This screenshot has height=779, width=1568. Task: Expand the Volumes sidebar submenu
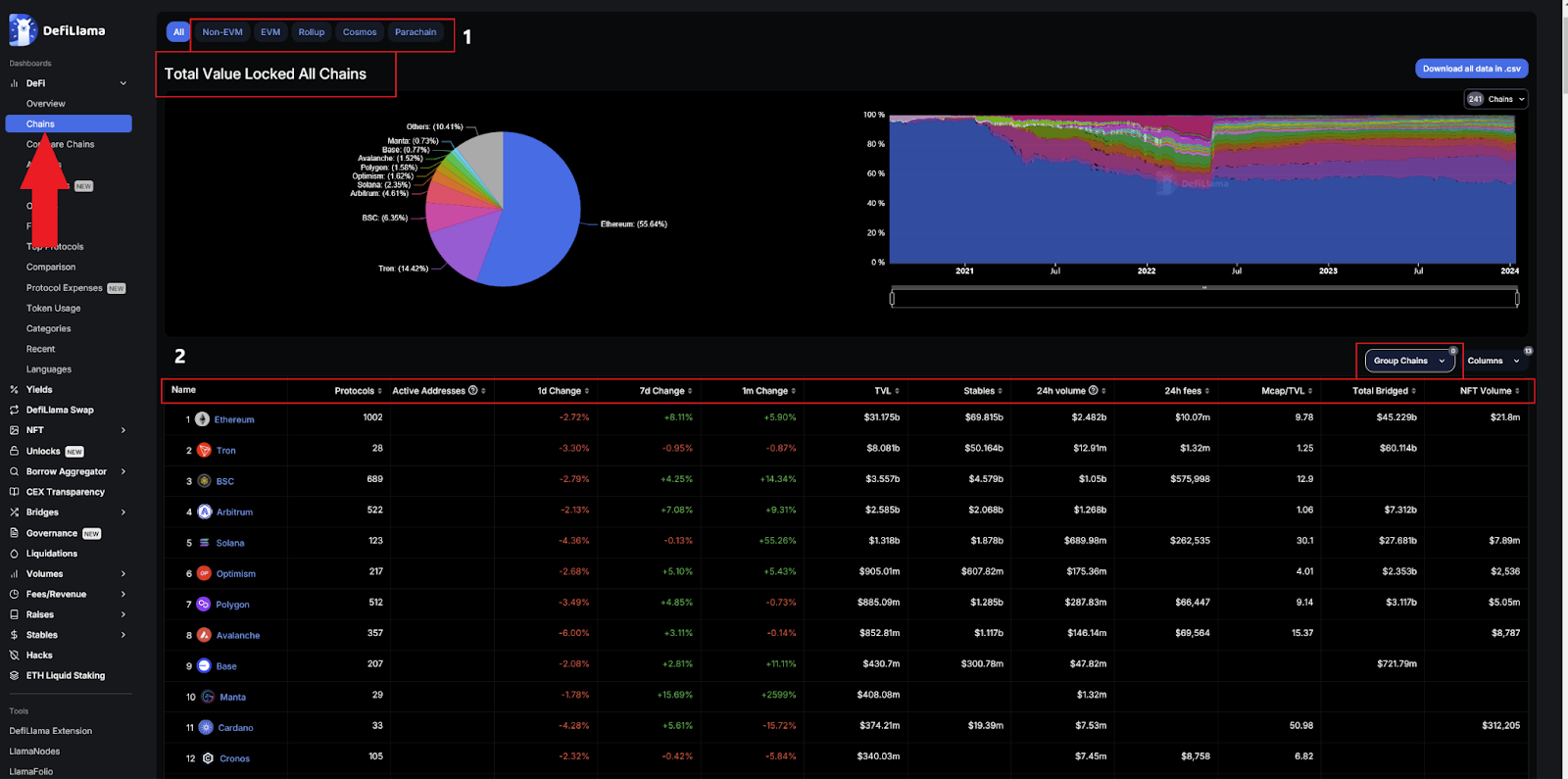123,574
